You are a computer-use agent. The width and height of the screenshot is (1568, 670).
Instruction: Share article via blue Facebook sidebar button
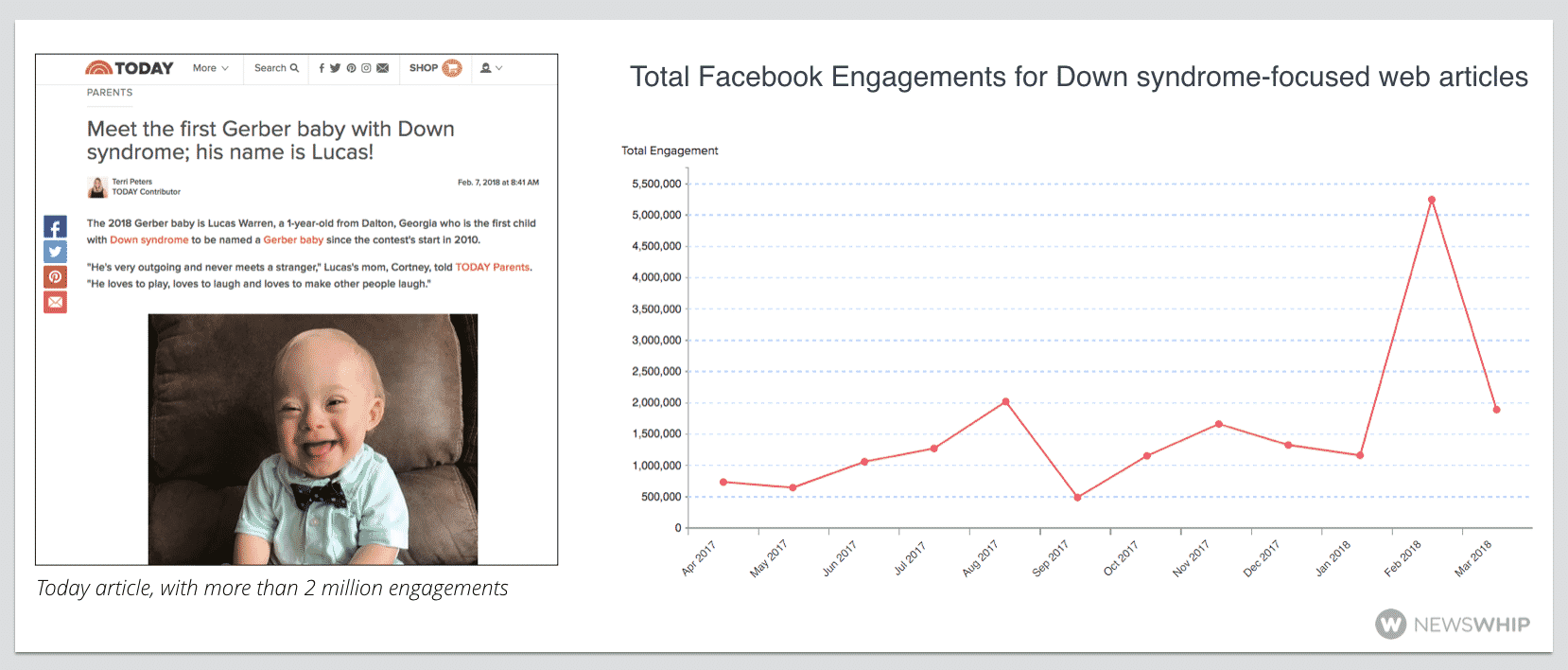pos(55,227)
